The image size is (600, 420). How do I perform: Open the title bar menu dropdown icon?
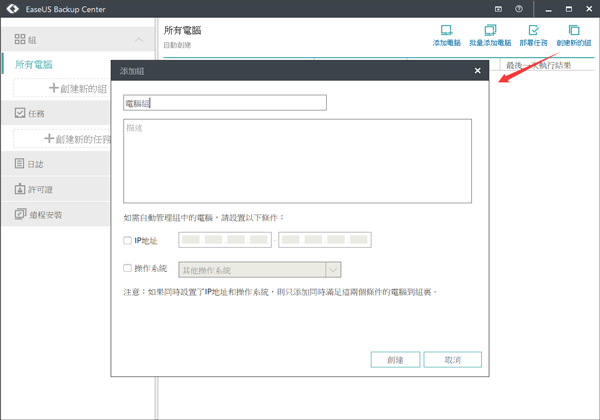click(498, 9)
